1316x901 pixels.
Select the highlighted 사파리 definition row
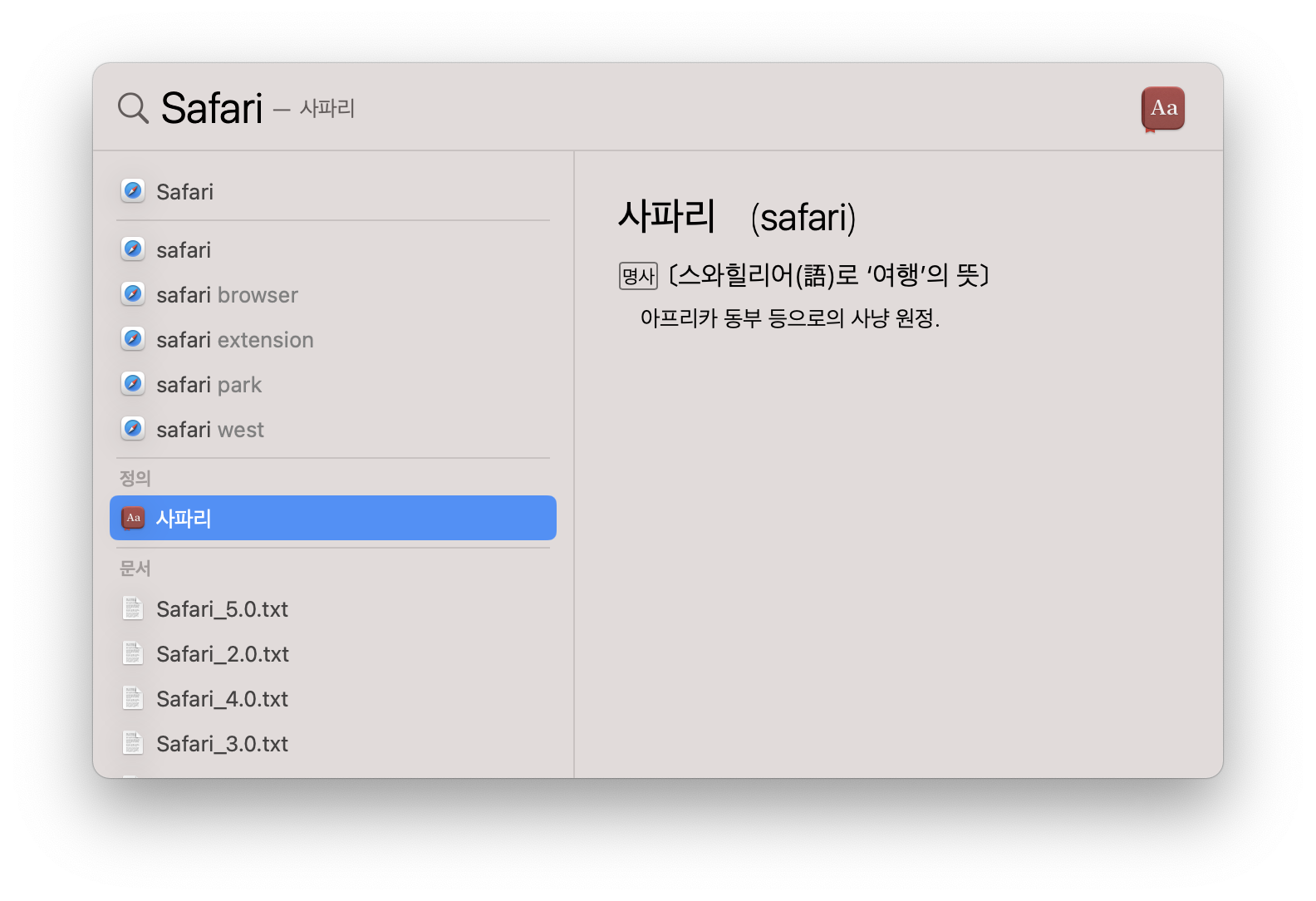click(333, 518)
